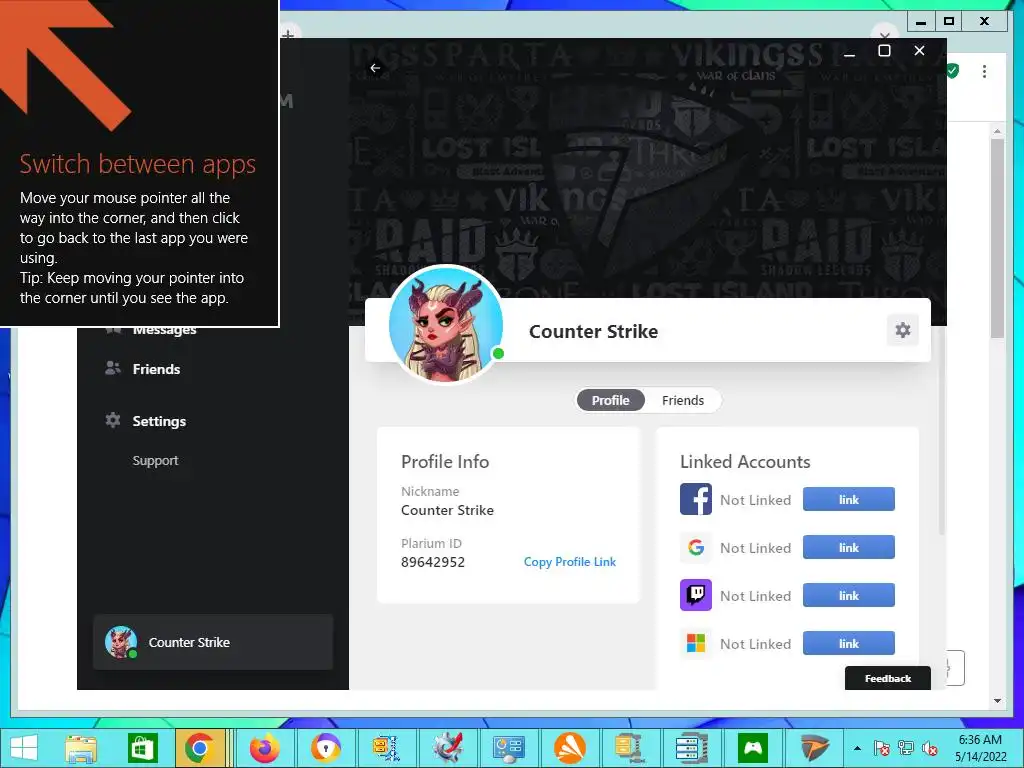Show hidden tray icons arrow
The image size is (1024, 768).
[857, 748]
